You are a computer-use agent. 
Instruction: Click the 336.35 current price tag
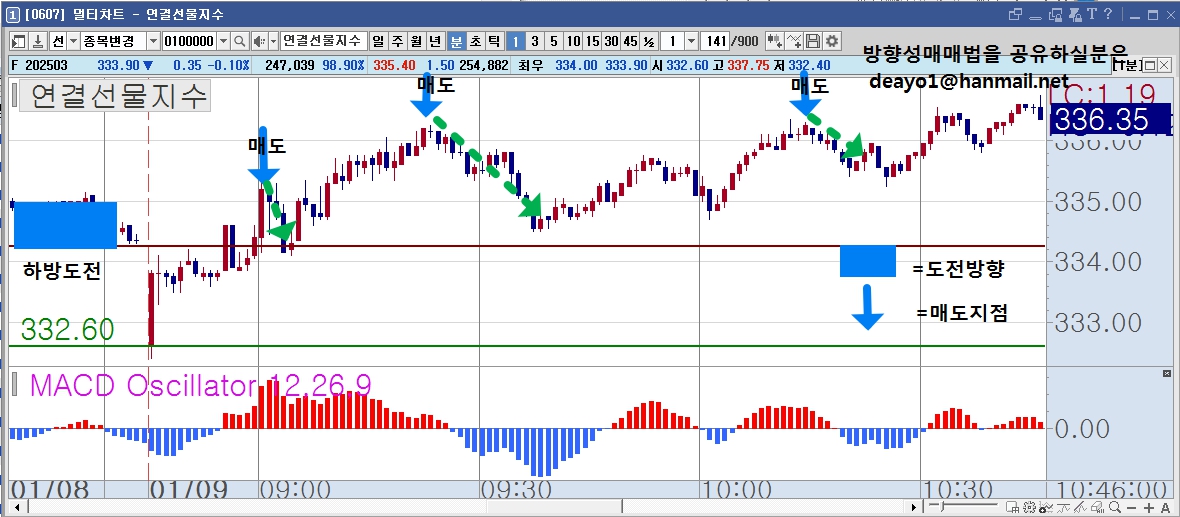tap(1110, 120)
